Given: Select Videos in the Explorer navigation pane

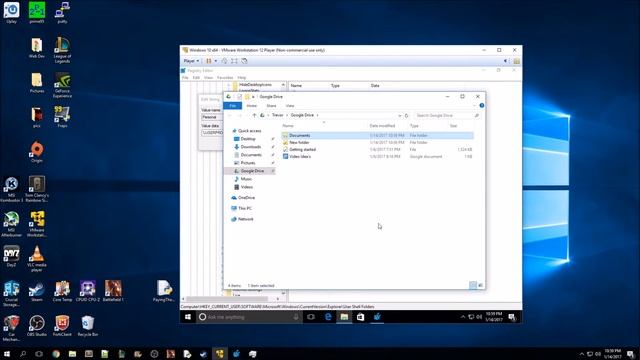Looking at the screenshot, I should point(247,187).
